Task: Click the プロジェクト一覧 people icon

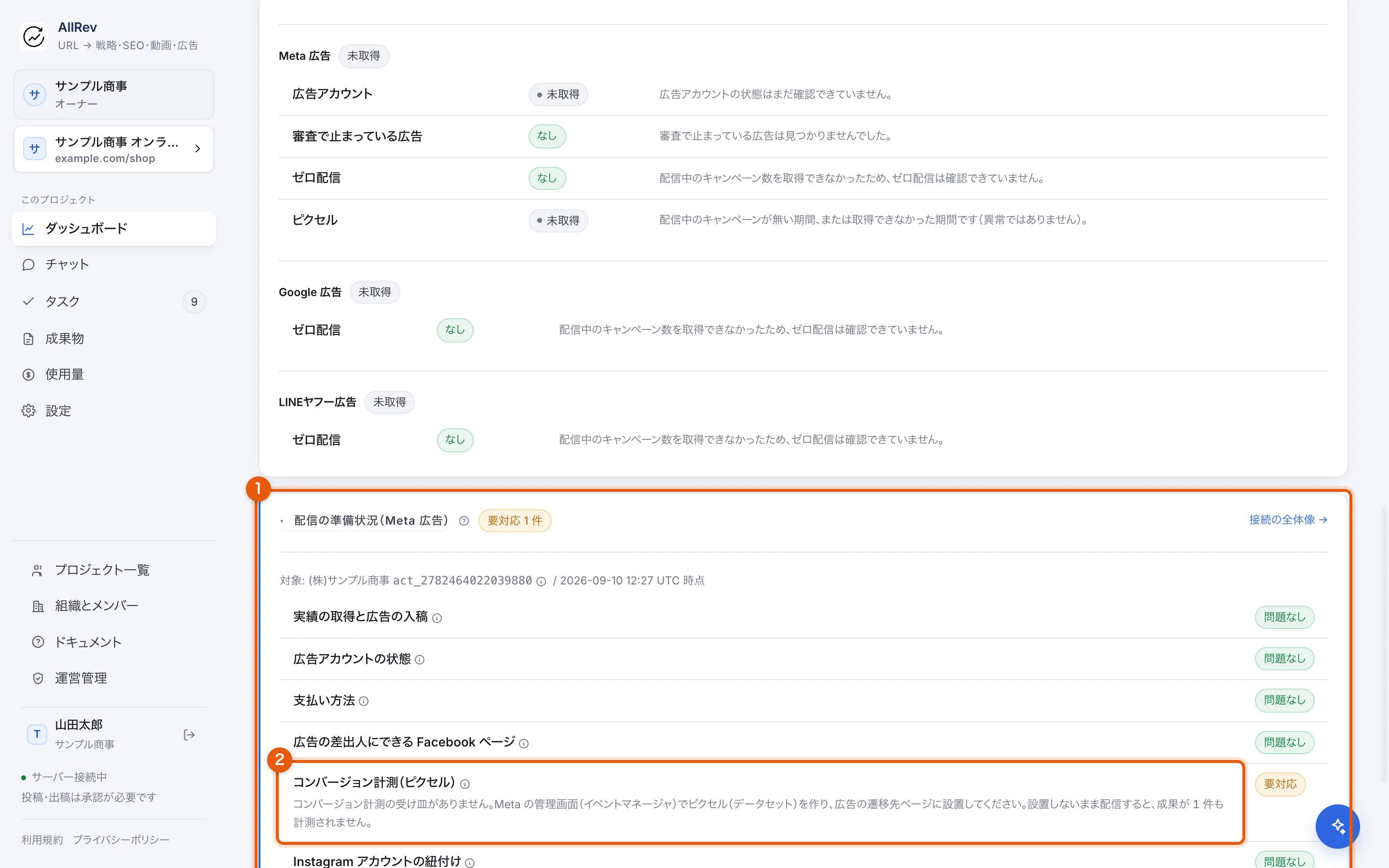Action: 38,570
